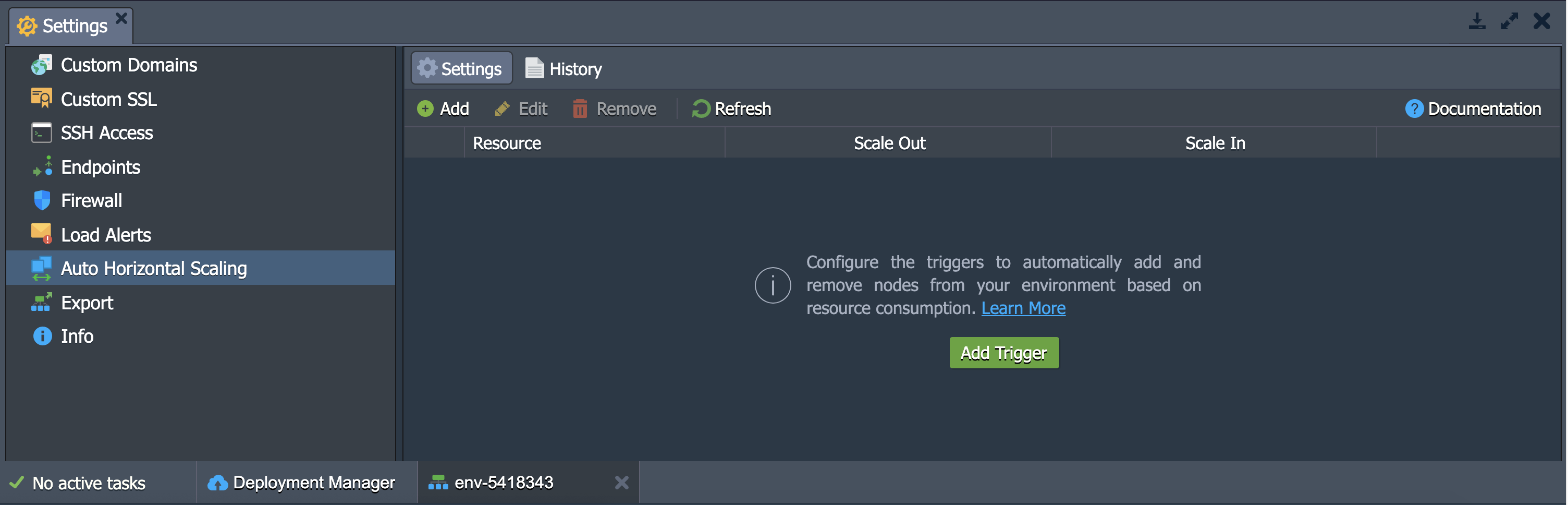Screen dimensions: 1568x505
Task: Open Info section
Action: coord(77,336)
